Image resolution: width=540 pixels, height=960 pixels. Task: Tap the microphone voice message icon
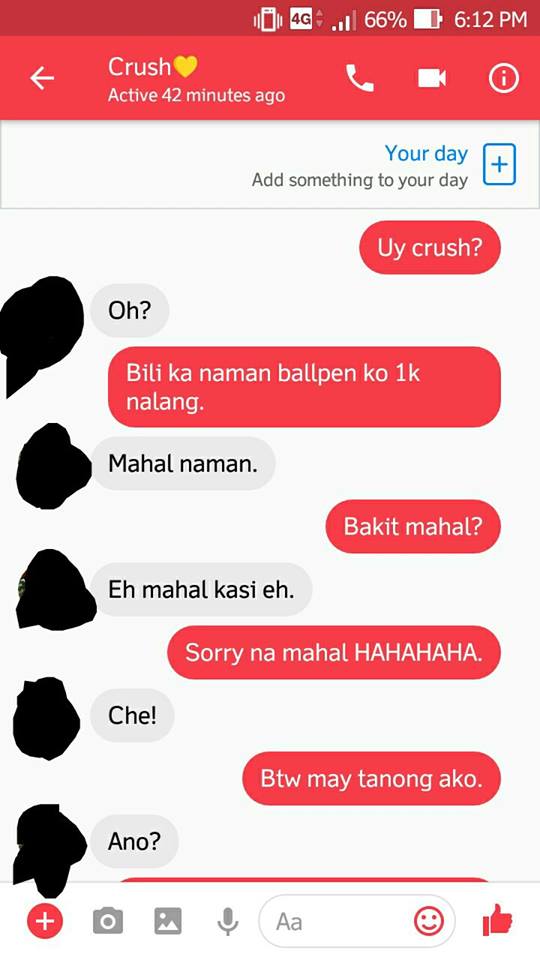point(228,921)
